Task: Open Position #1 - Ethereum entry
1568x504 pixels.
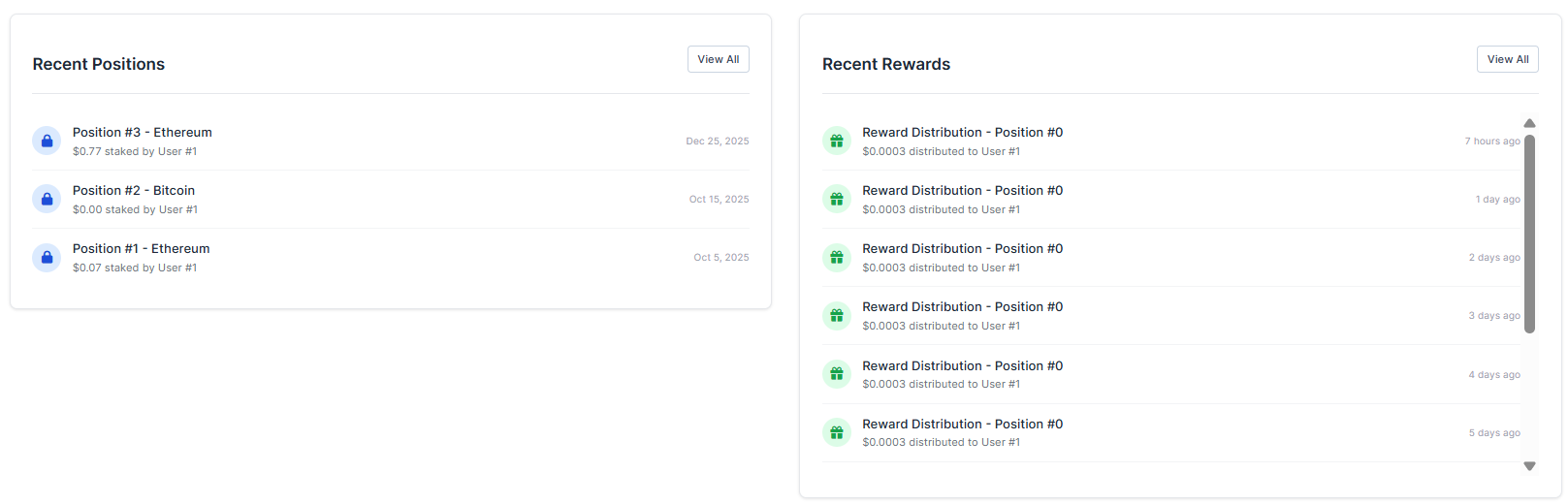Action: coord(142,249)
